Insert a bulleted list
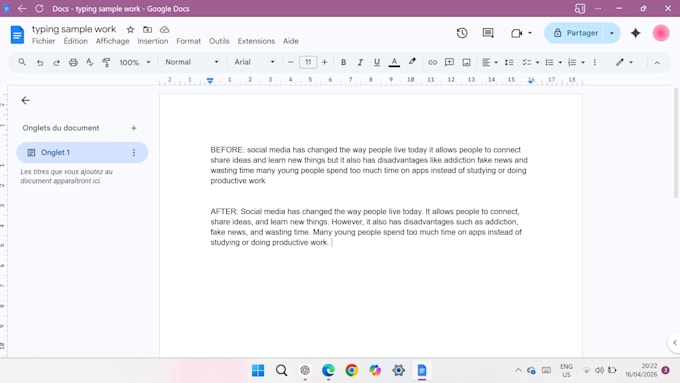Image resolution: width=680 pixels, height=383 pixels. click(549, 62)
